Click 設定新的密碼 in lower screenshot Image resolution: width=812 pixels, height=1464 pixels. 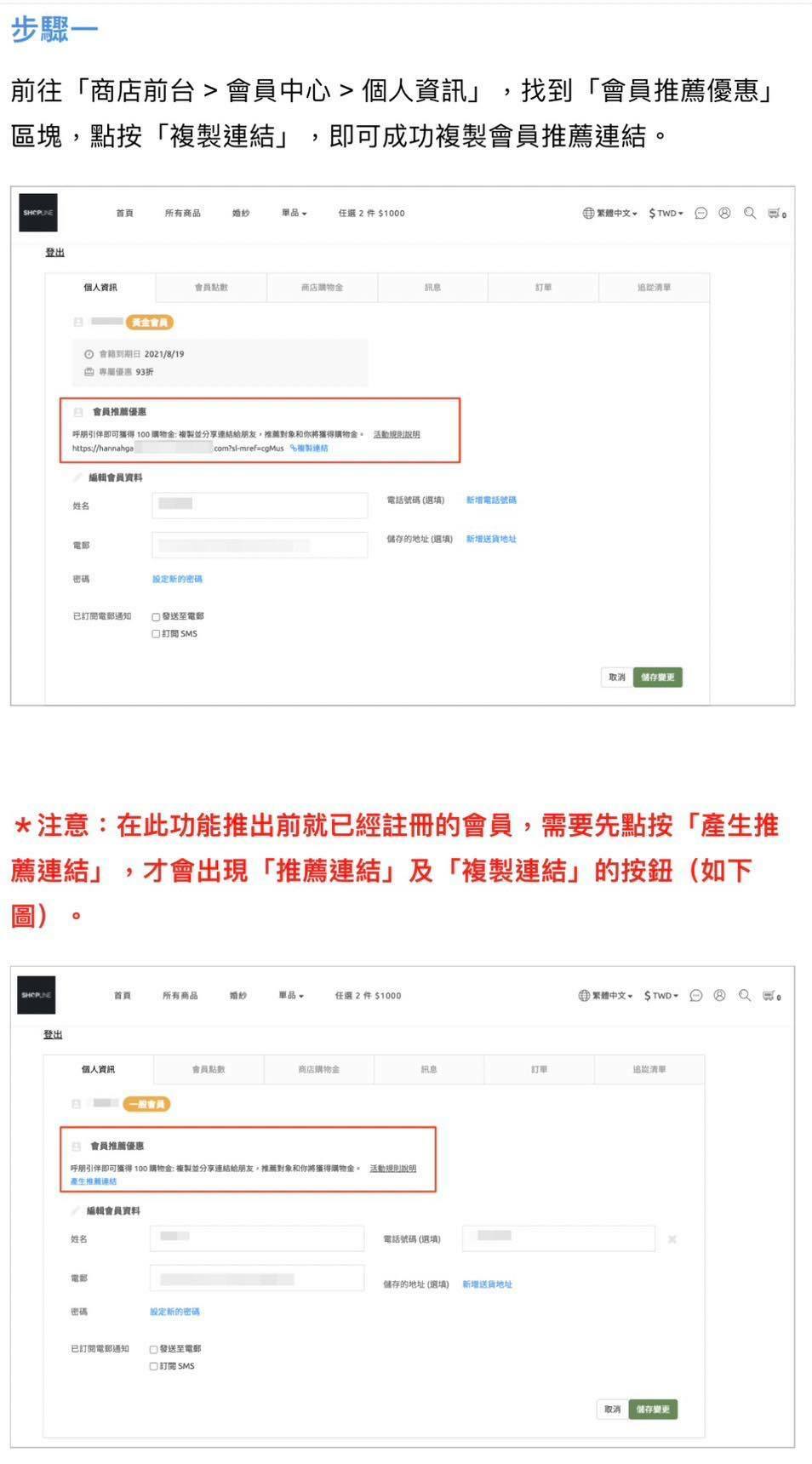click(174, 1312)
